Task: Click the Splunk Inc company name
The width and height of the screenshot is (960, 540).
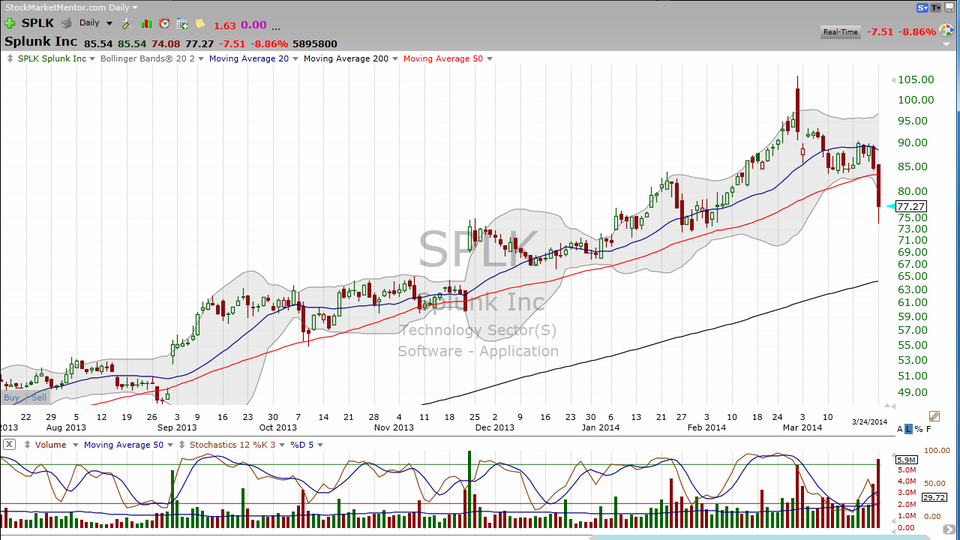Action: click(x=41, y=42)
